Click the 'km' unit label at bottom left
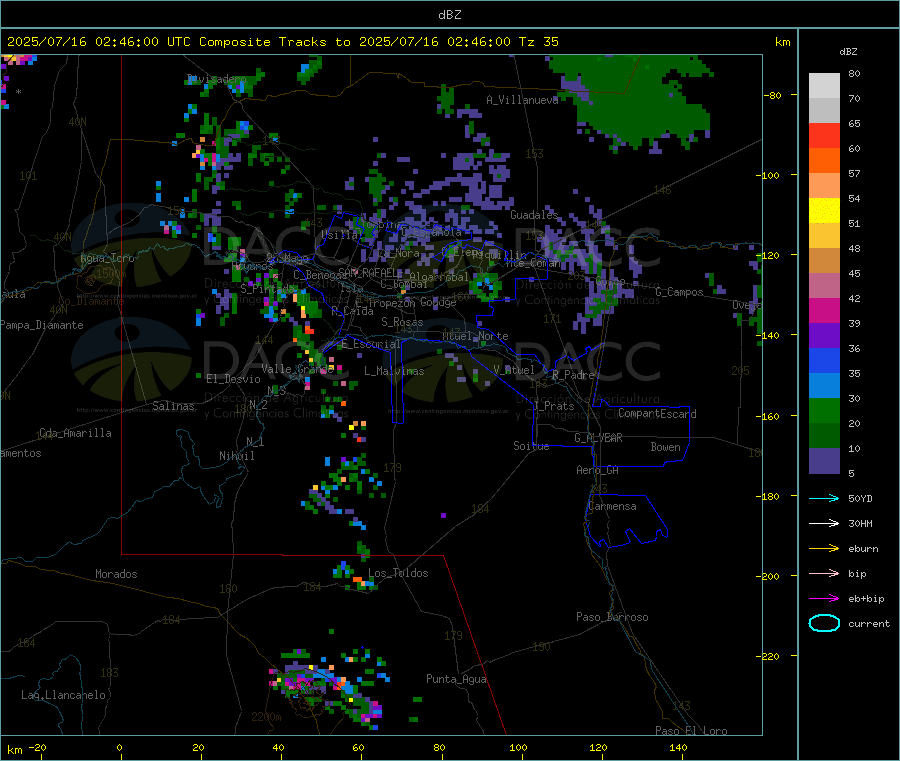Viewport: 900px width, 761px height. [x=14, y=750]
